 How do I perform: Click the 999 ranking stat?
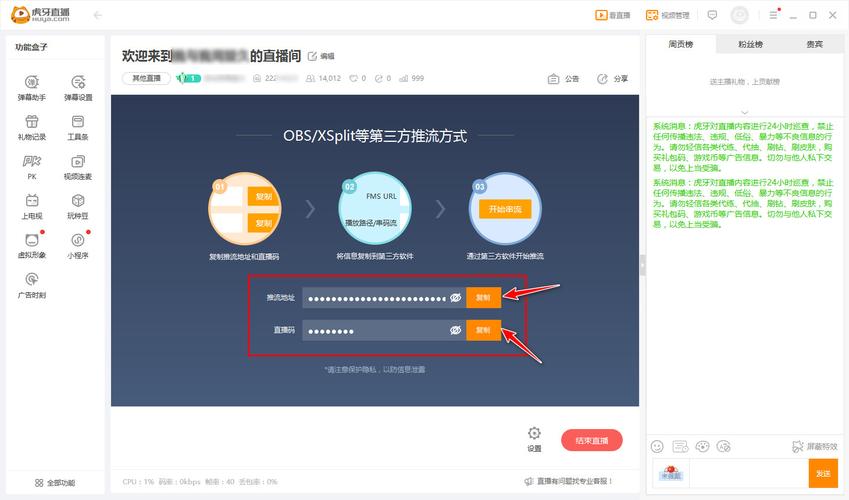click(412, 79)
